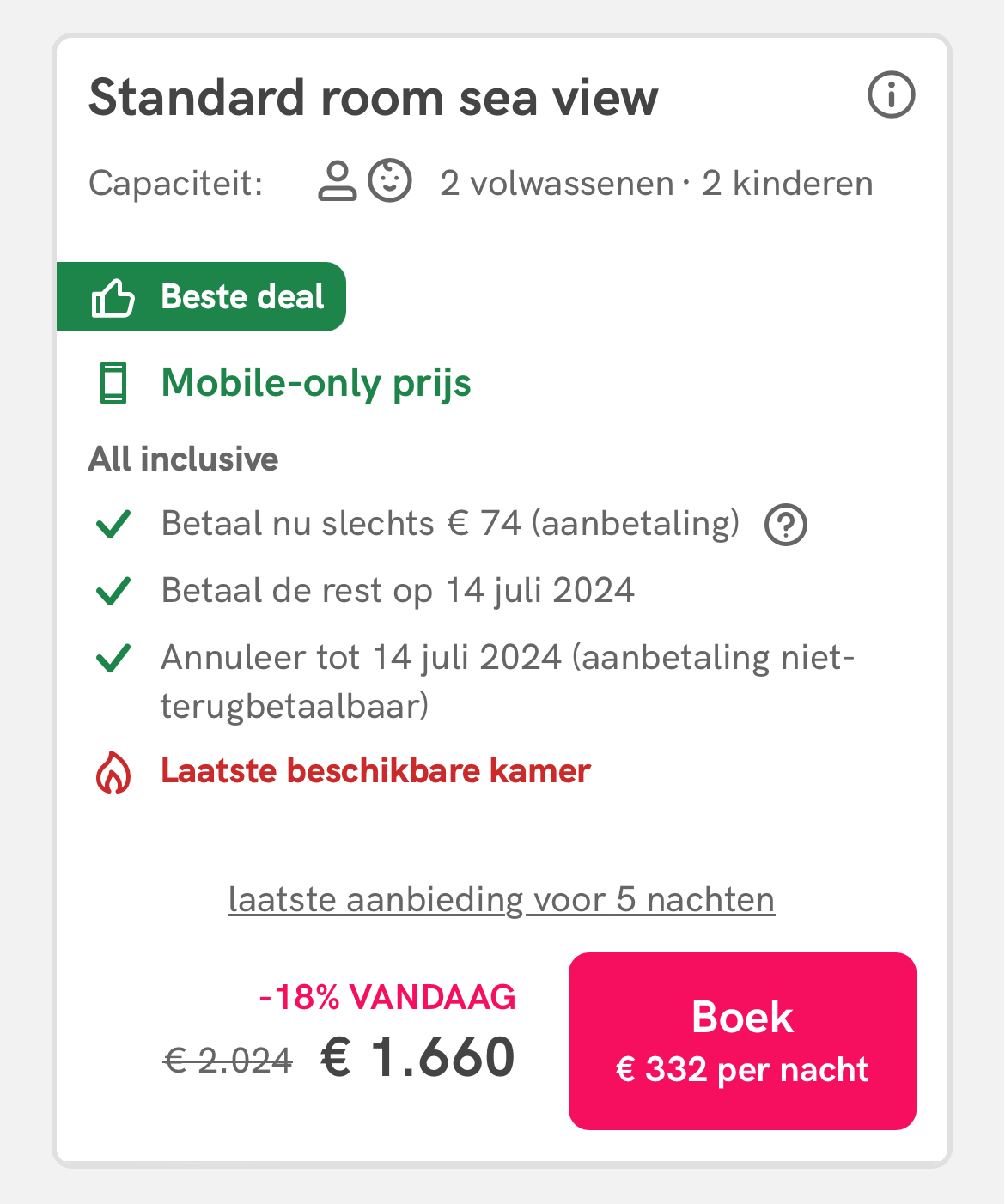Click the -18% VANDAAG discount label
The image size is (1005, 1204).
(387, 997)
